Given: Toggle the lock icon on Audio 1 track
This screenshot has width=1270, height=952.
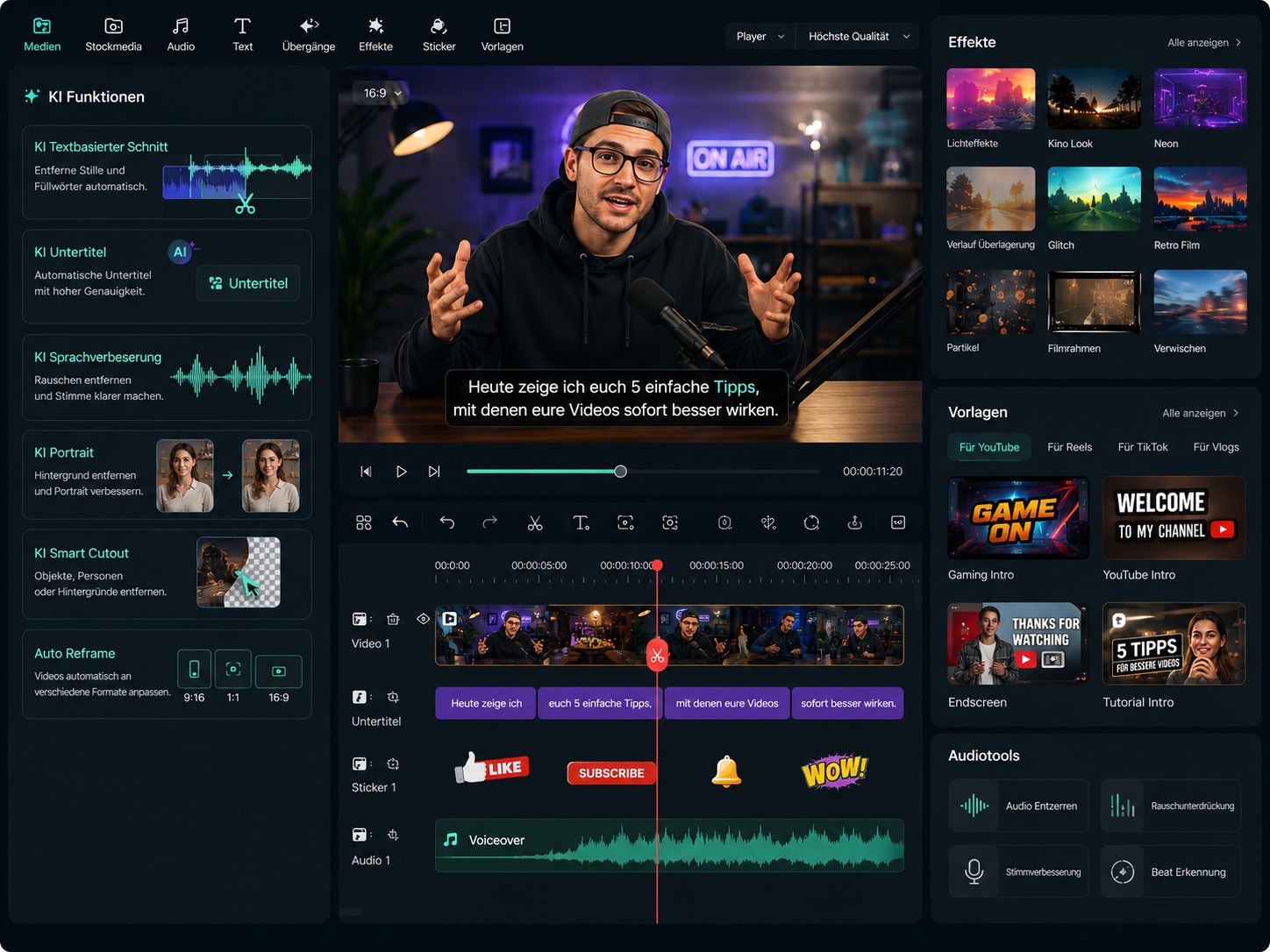Looking at the screenshot, I should click(393, 835).
